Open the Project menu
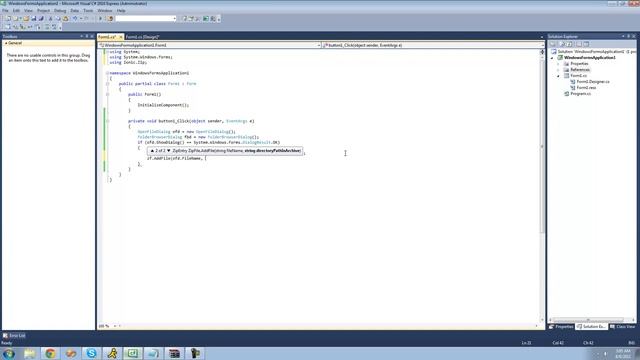Image resolution: width=640 pixels, height=360 pixels. pyautogui.click(x=43, y=11)
